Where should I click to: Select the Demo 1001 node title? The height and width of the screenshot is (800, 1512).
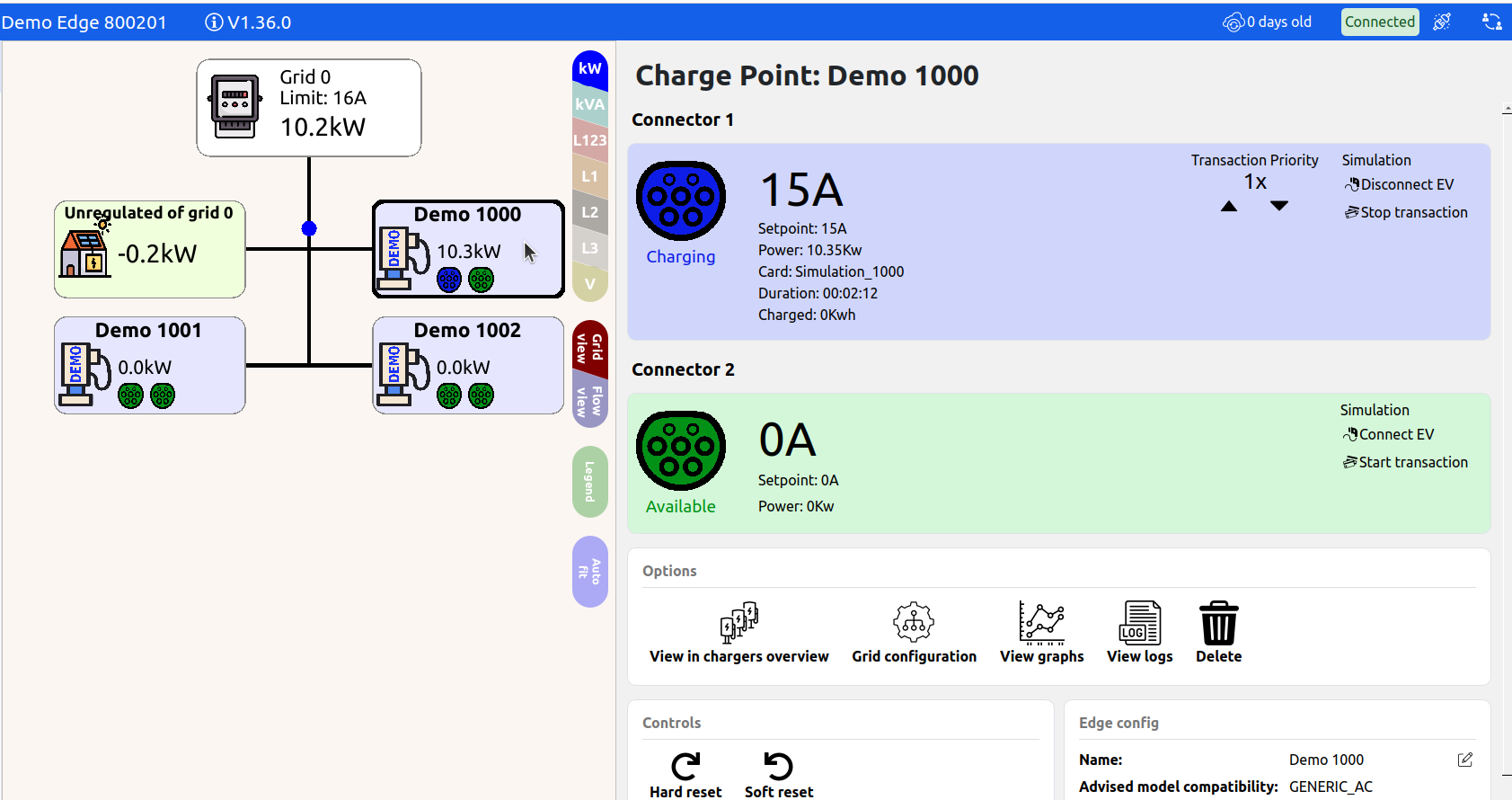(x=148, y=330)
